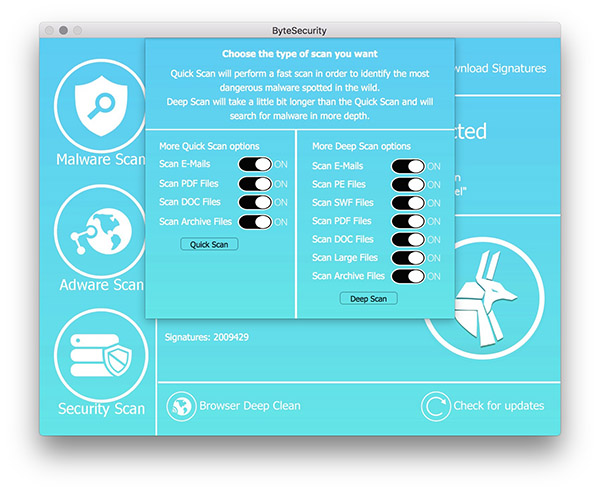Click the More Deep Scan options heading
The width and height of the screenshot is (600, 492).
pyautogui.click(x=361, y=147)
